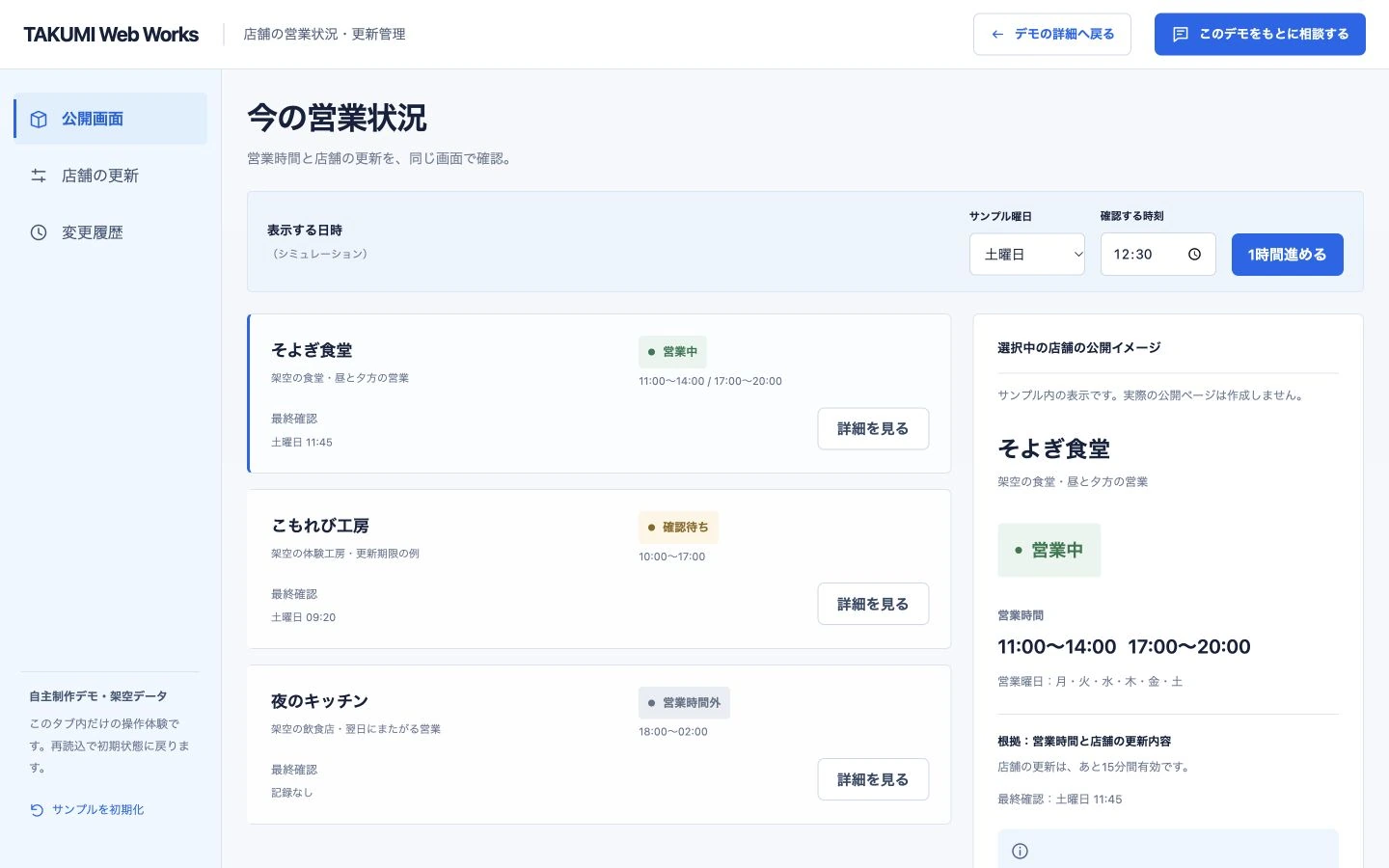Viewport: 1389px width, 868px height.
Task: Select the こもれび工房 card title
Action: (320, 526)
